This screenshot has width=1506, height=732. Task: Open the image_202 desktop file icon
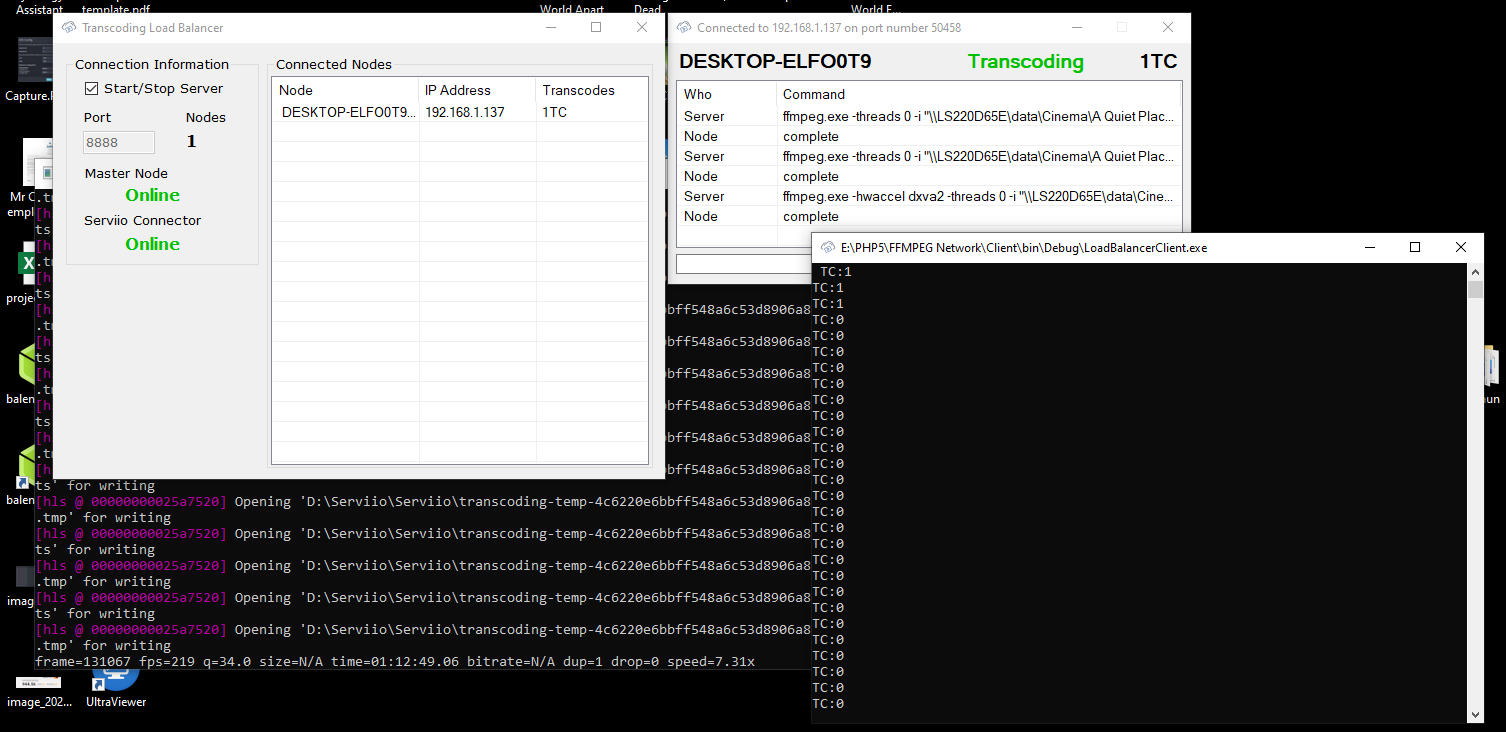tap(38, 692)
